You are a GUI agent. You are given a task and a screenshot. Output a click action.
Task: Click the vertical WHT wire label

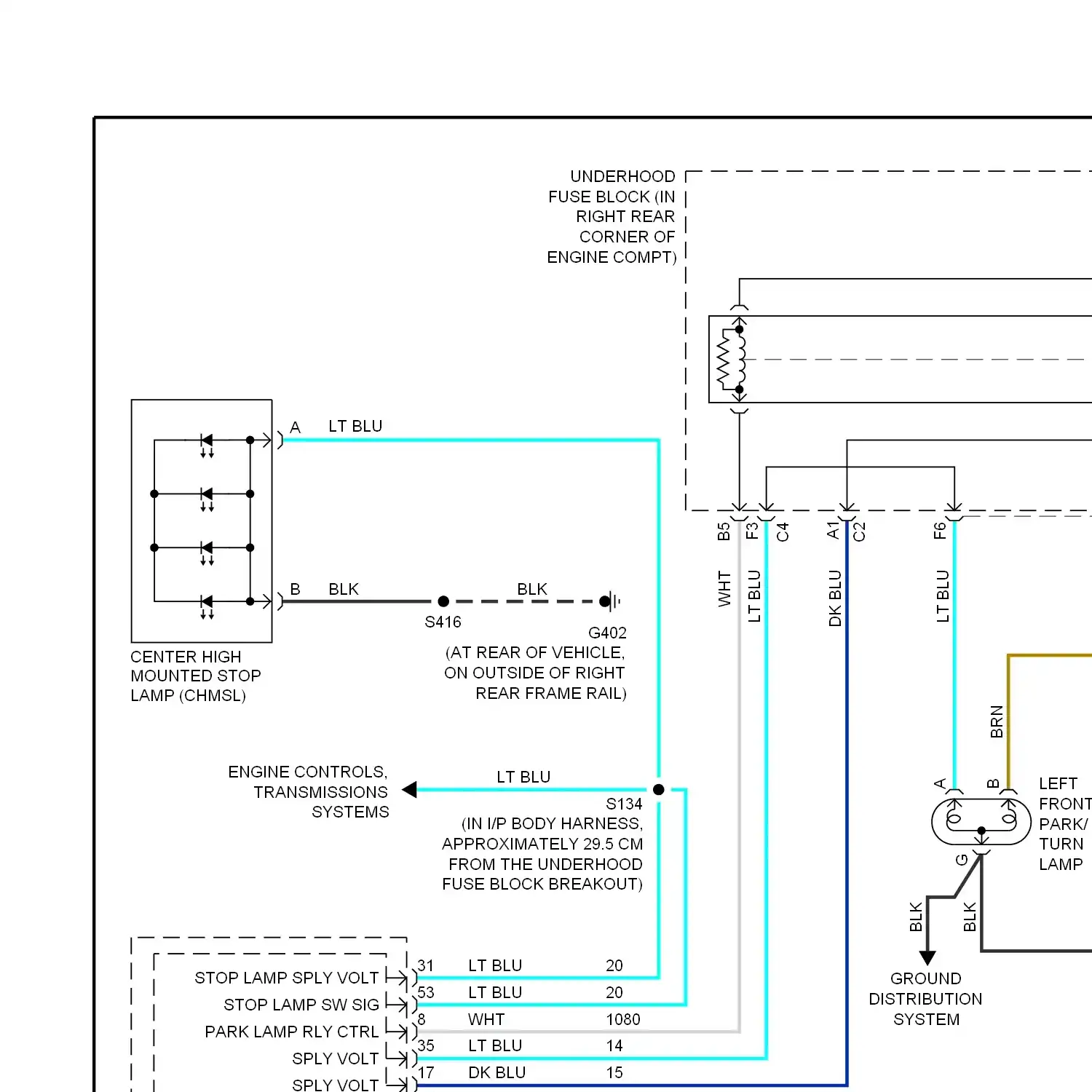point(724,588)
